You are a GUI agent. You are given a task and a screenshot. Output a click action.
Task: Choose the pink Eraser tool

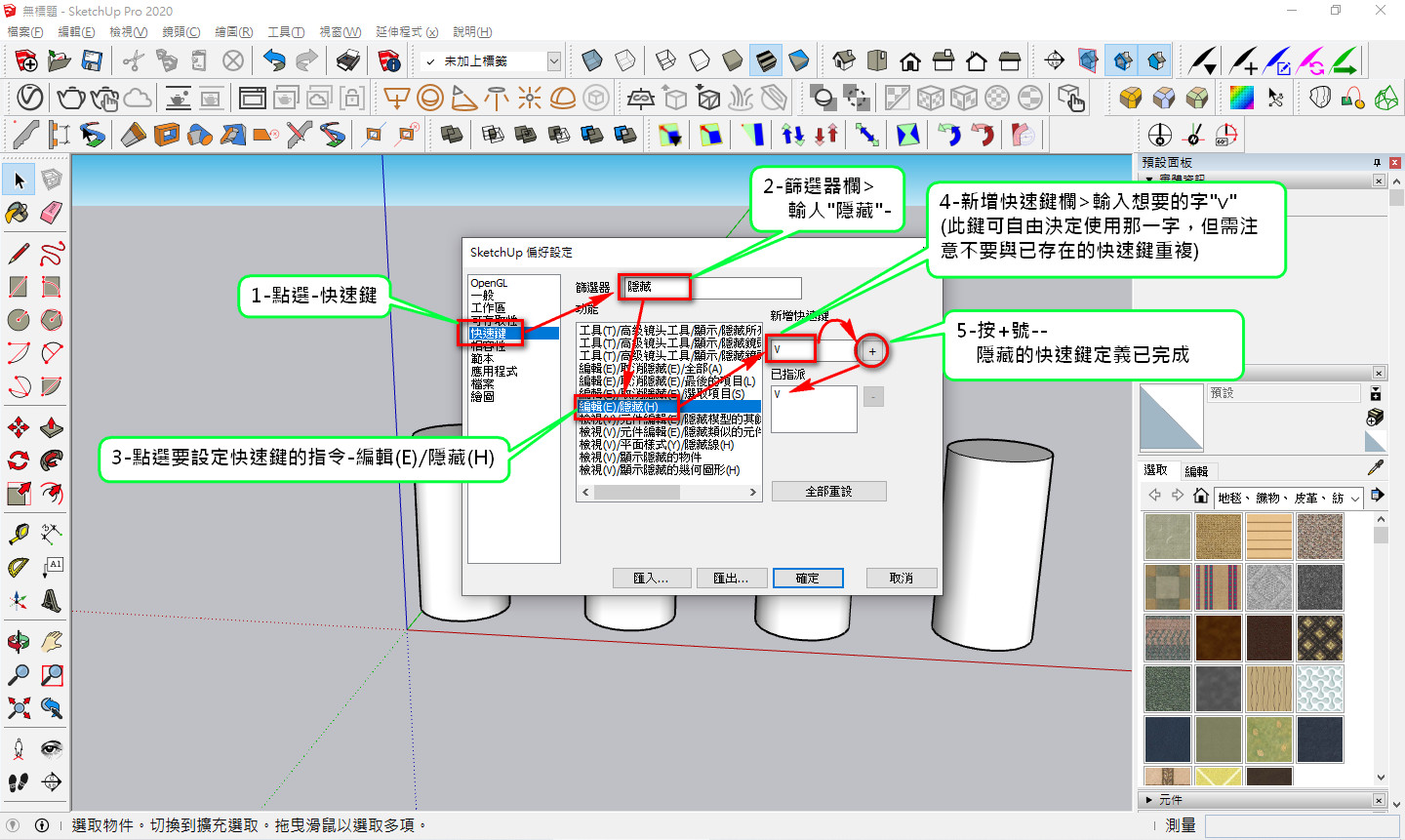[x=52, y=213]
